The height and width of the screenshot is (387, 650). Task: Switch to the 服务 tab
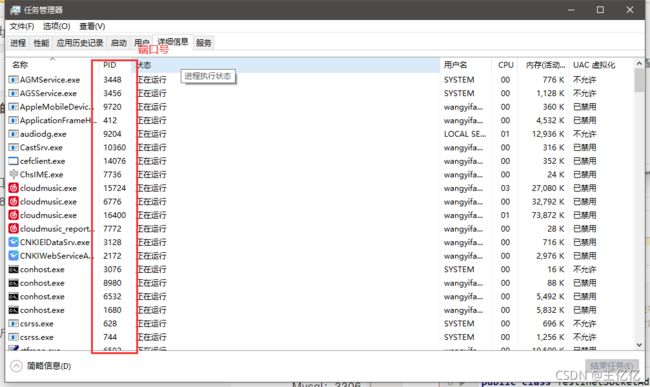(x=204, y=43)
